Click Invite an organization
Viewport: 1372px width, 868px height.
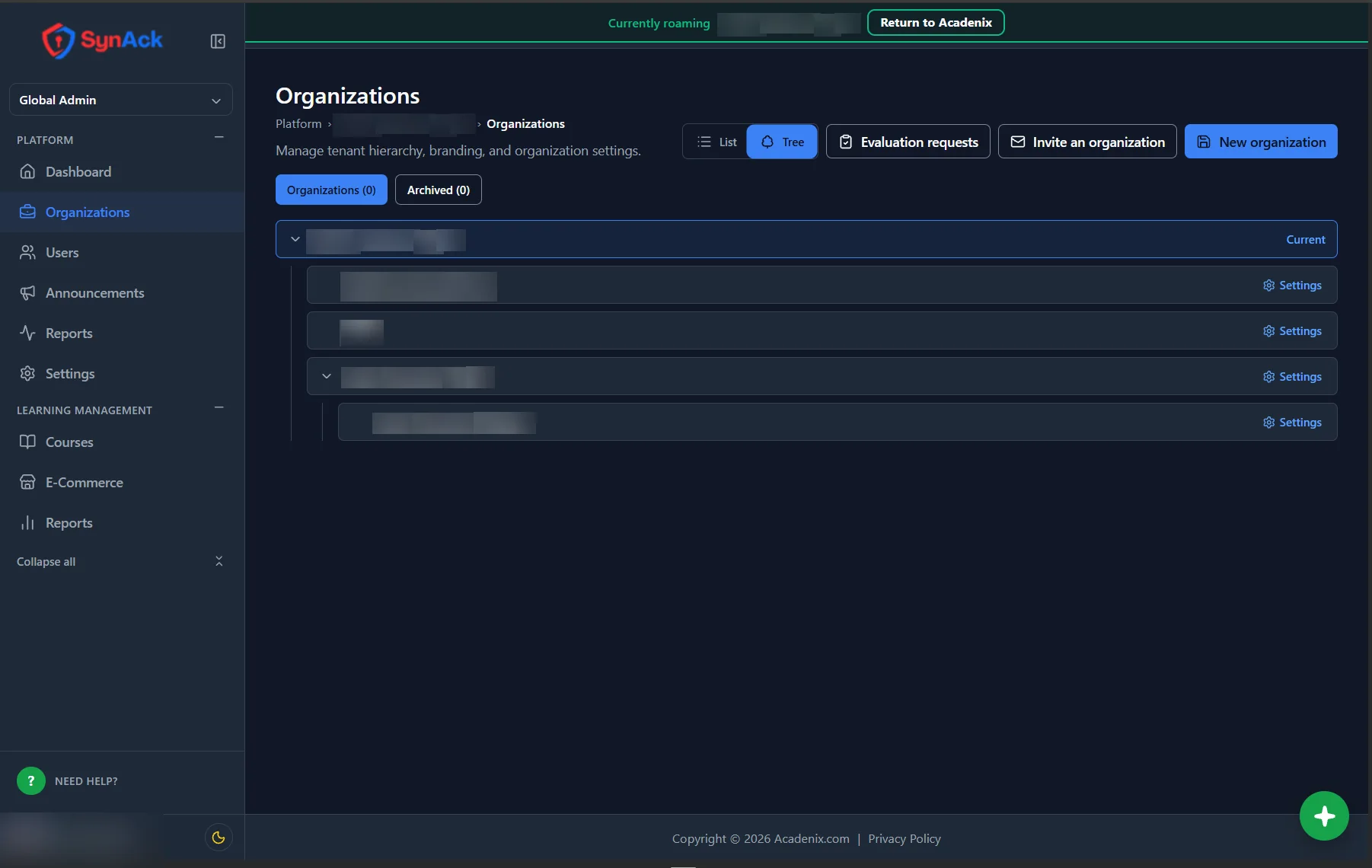click(x=1087, y=142)
